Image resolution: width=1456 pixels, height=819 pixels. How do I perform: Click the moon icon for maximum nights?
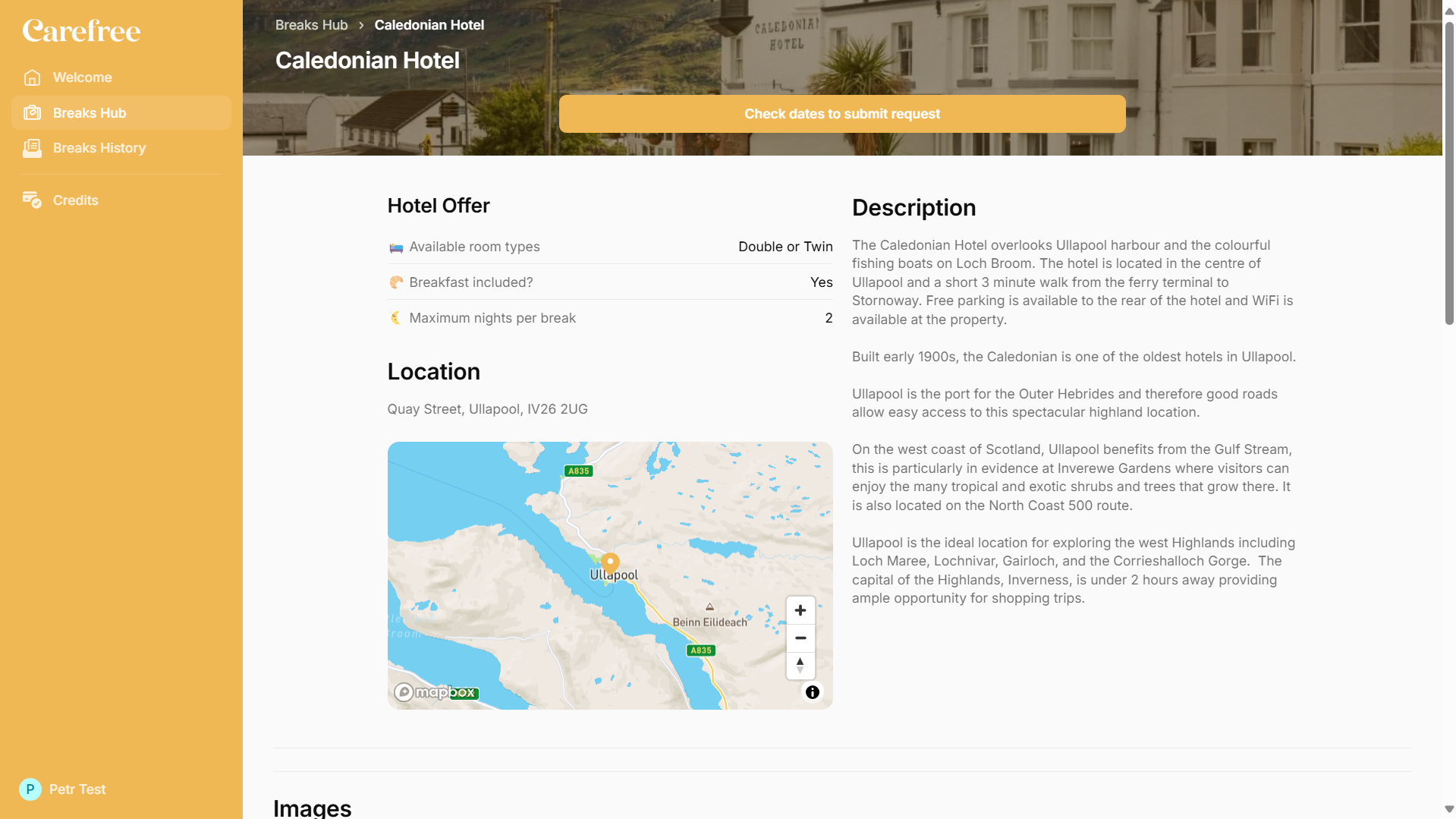pyautogui.click(x=396, y=318)
